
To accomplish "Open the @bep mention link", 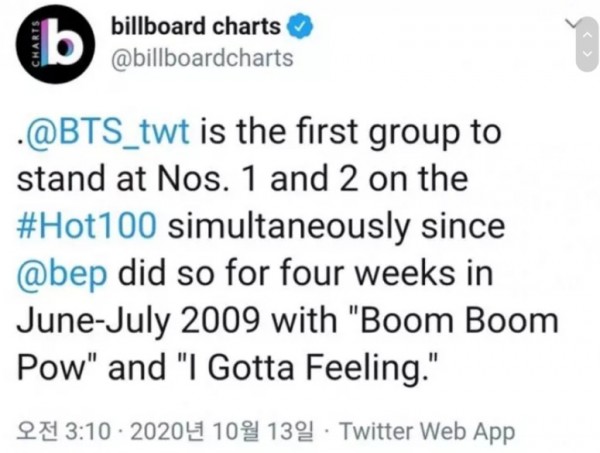I will point(62,274).
